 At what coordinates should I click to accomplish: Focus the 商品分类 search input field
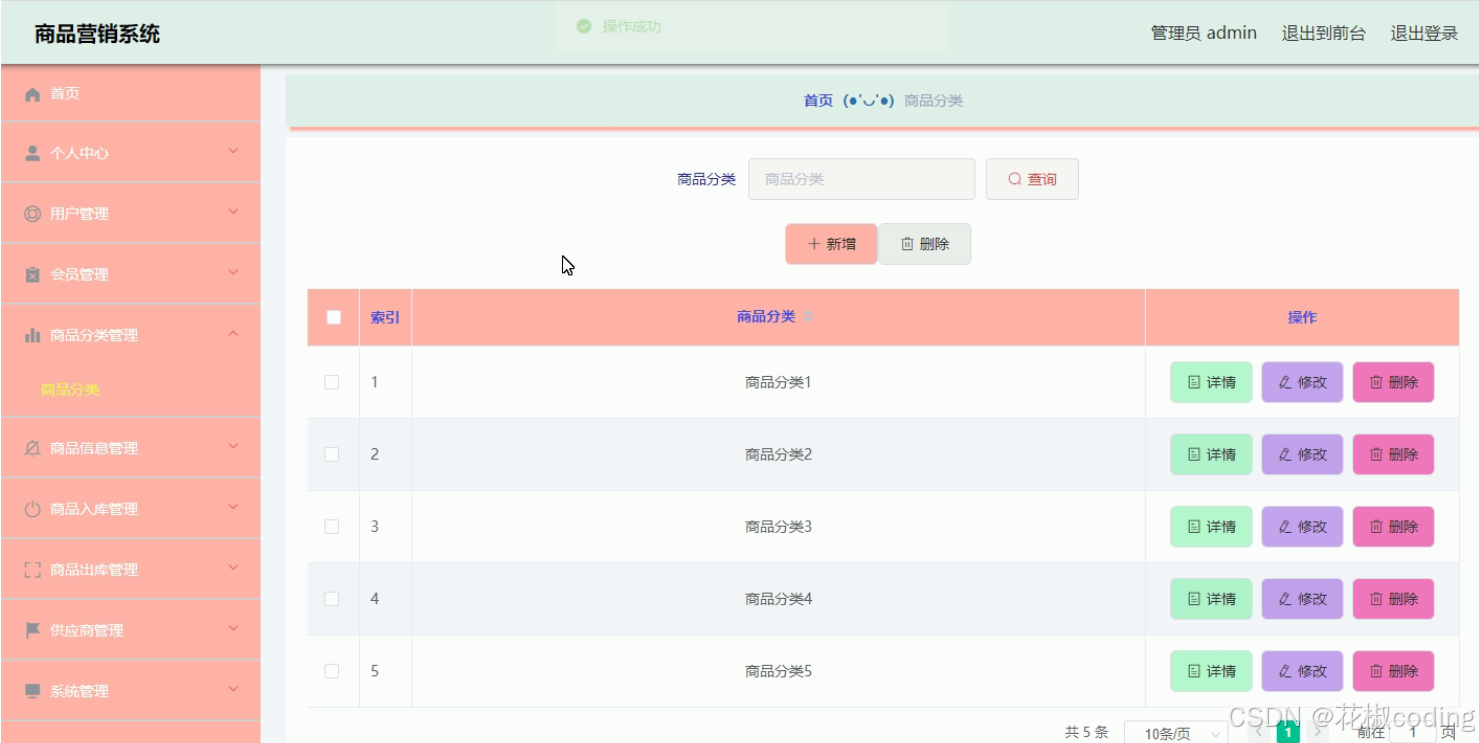point(861,179)
